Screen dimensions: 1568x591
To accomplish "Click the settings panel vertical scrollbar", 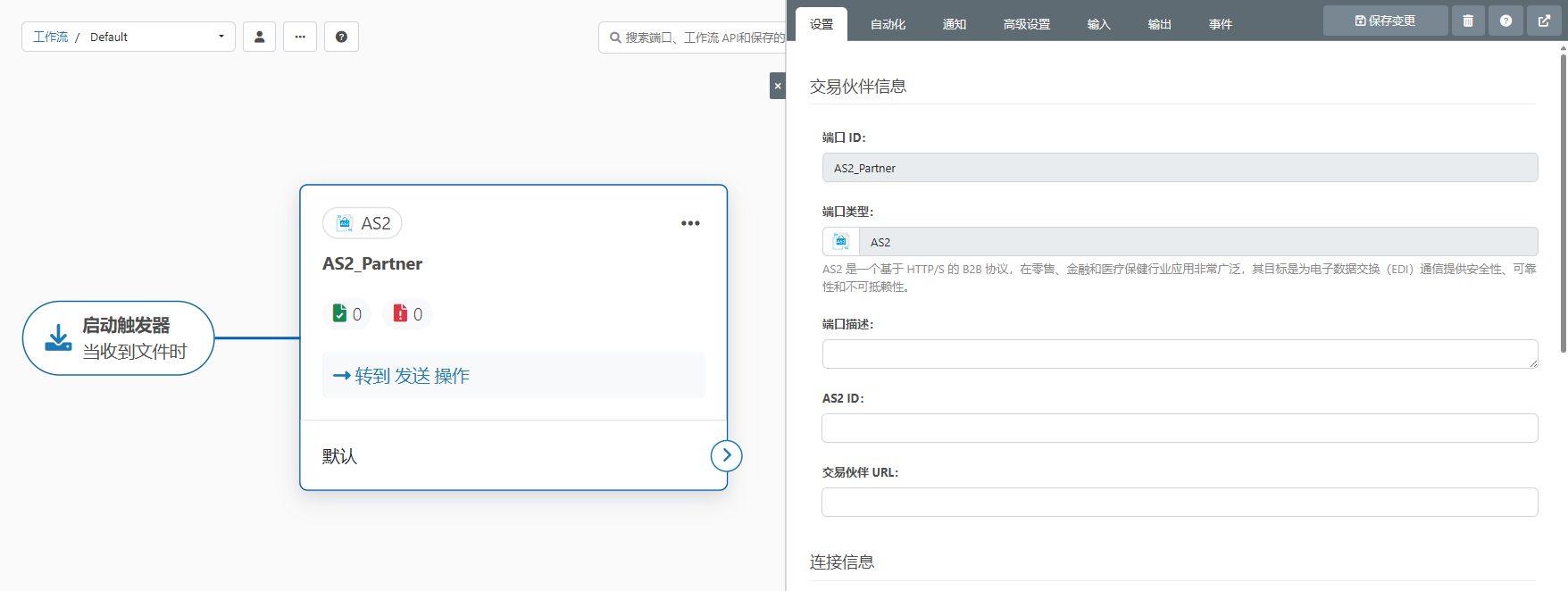I will click(x=1563, y=205).
